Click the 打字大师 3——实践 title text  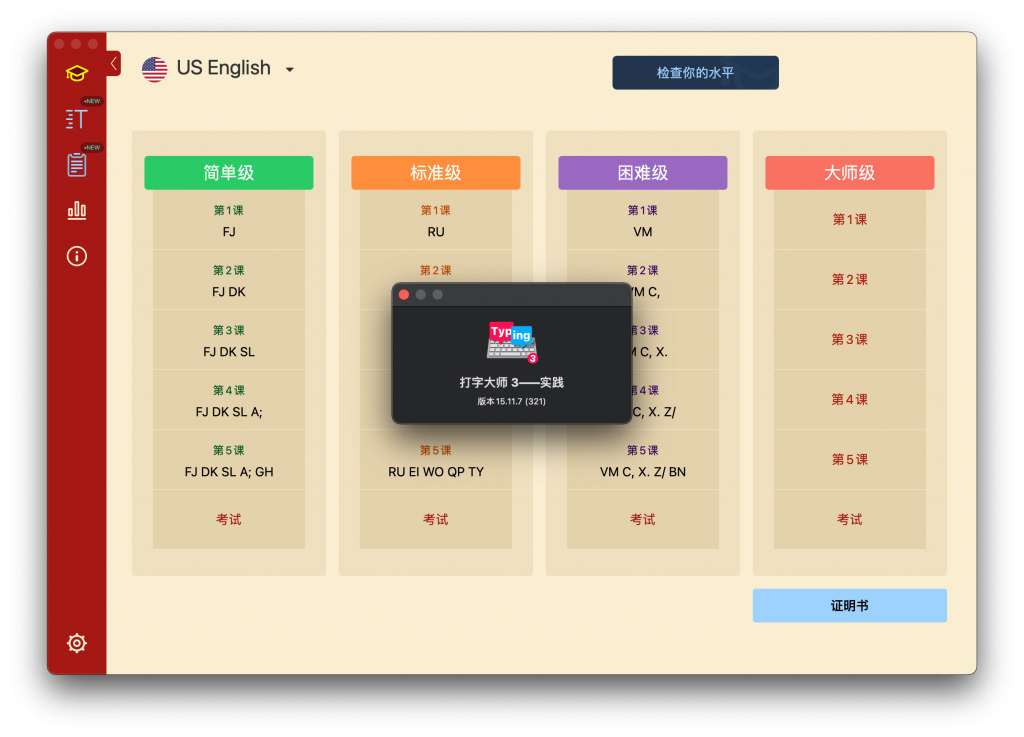pos(511,383)
